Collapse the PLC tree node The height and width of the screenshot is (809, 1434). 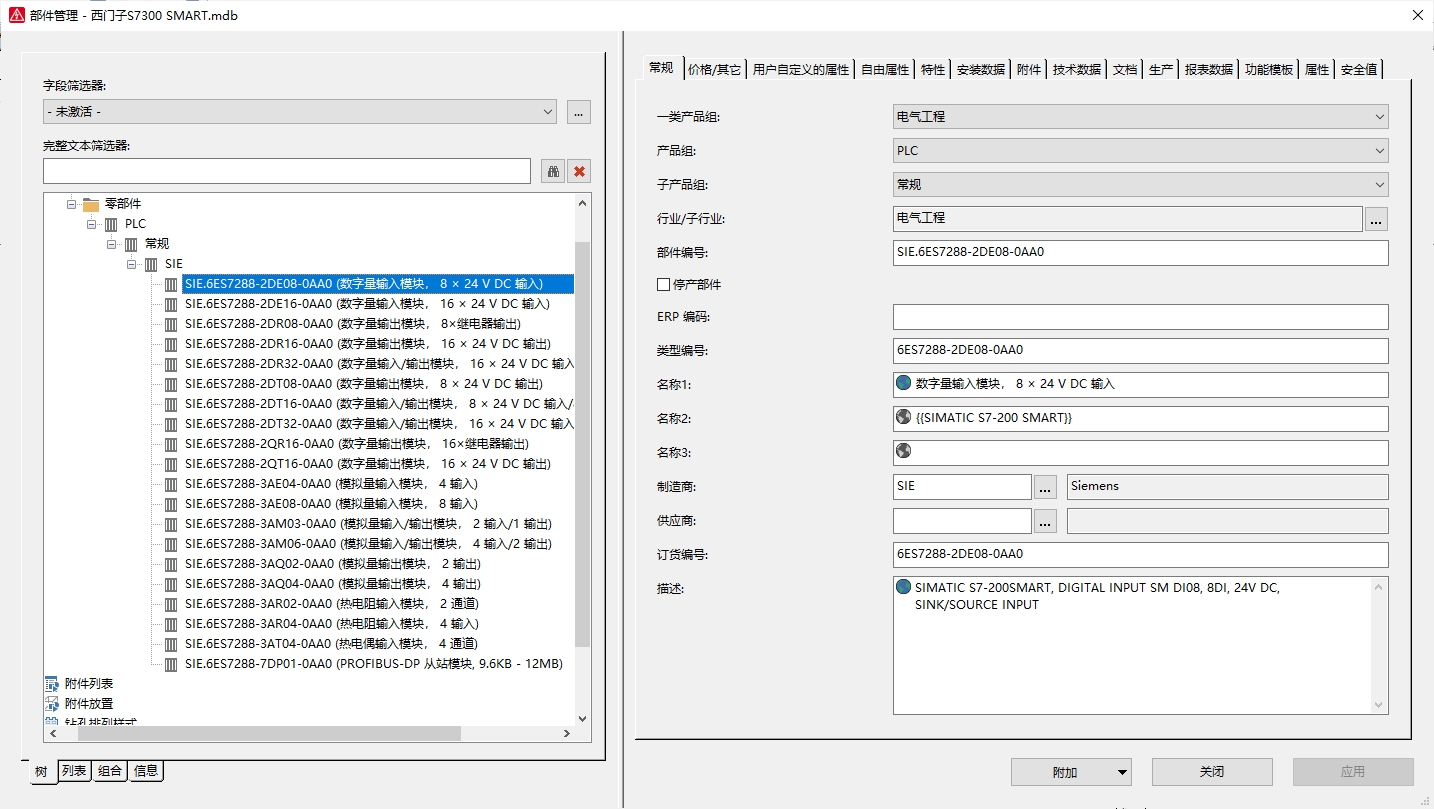click(x=92, y=224)
